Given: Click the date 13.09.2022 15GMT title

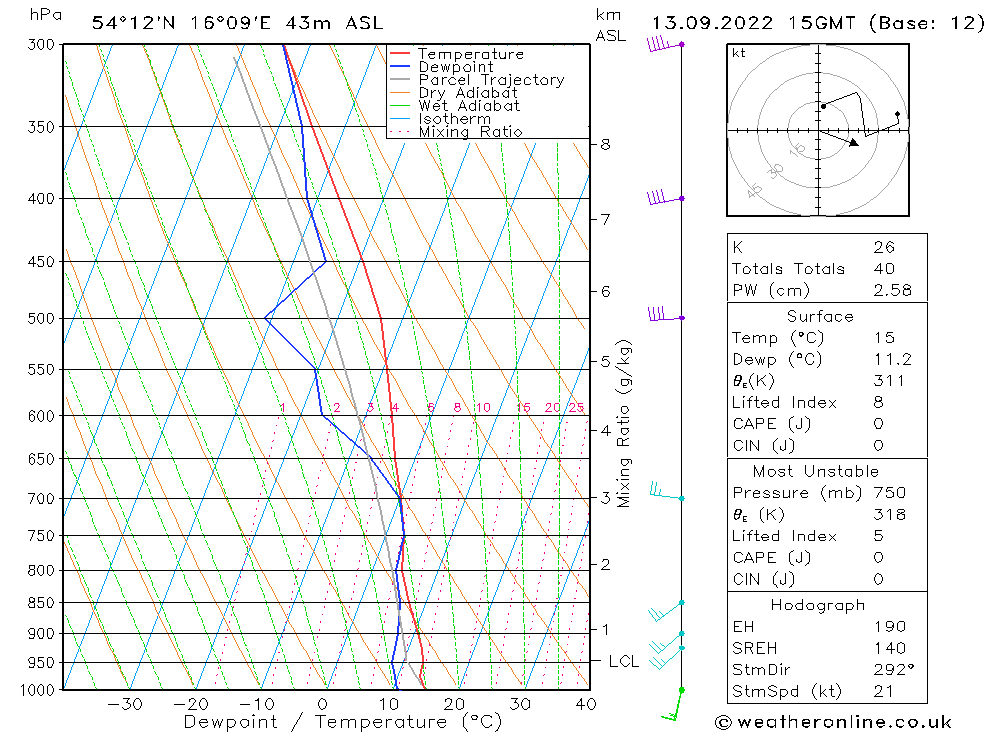Looking at the screenshot, I should point(753,23).
